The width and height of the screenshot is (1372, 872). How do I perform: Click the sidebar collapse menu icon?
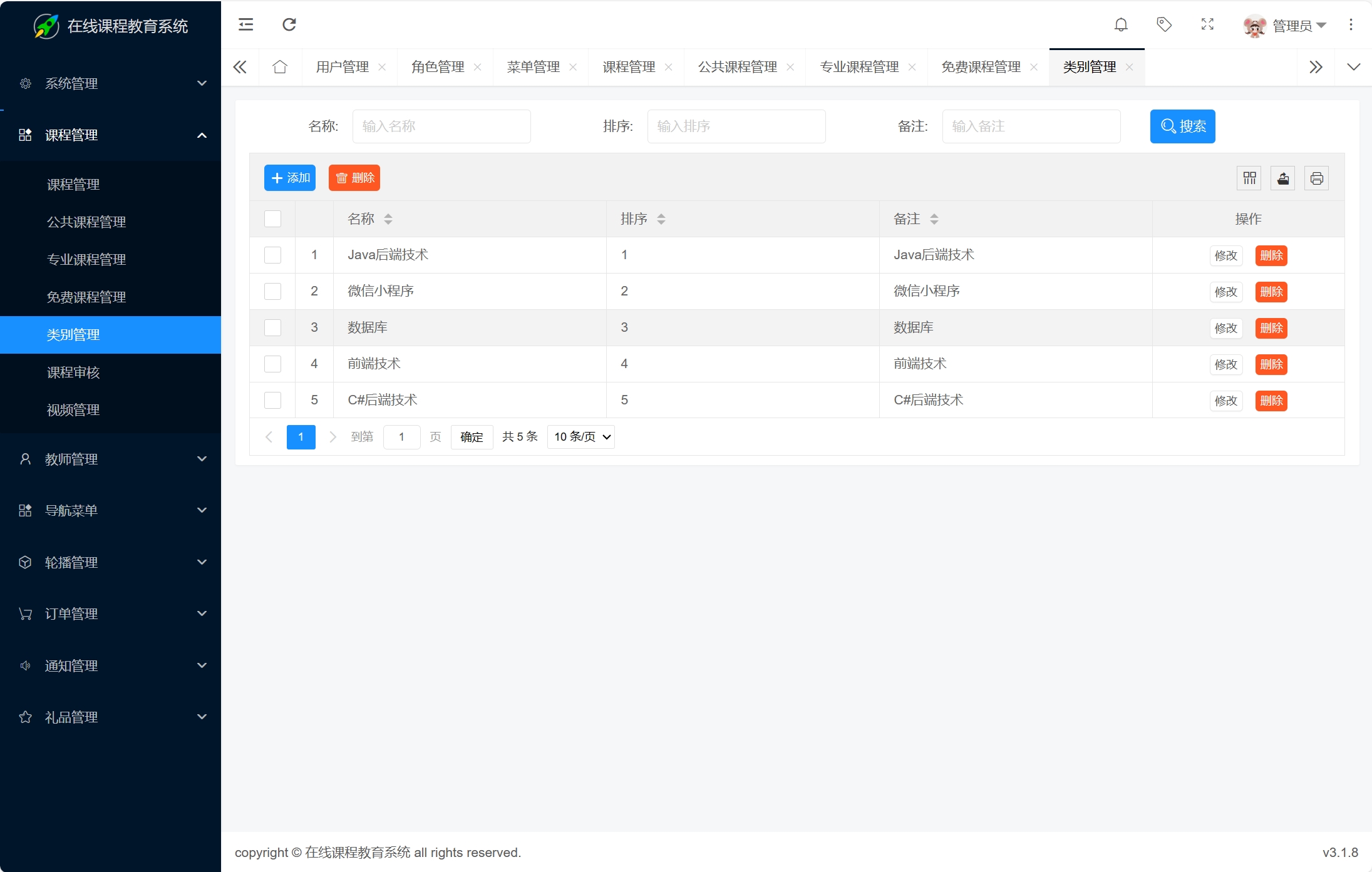click(x=245, y=24)
